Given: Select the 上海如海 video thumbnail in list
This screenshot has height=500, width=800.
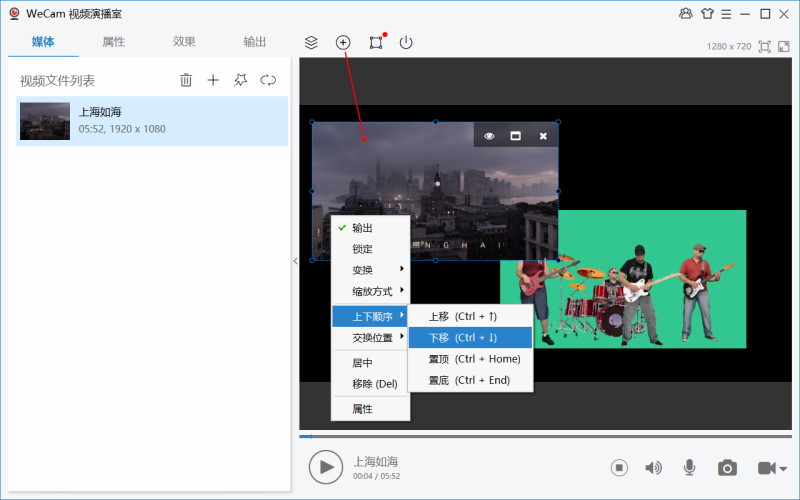Looking at the screenshot, I should pos(45,121).
